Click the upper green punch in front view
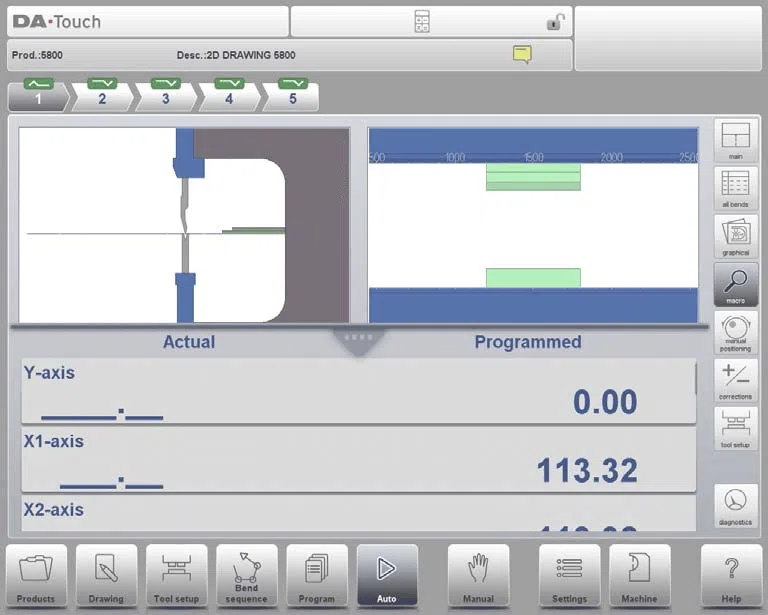The width and height of the screenshot is (768, 615). click(x=533, y=177)
